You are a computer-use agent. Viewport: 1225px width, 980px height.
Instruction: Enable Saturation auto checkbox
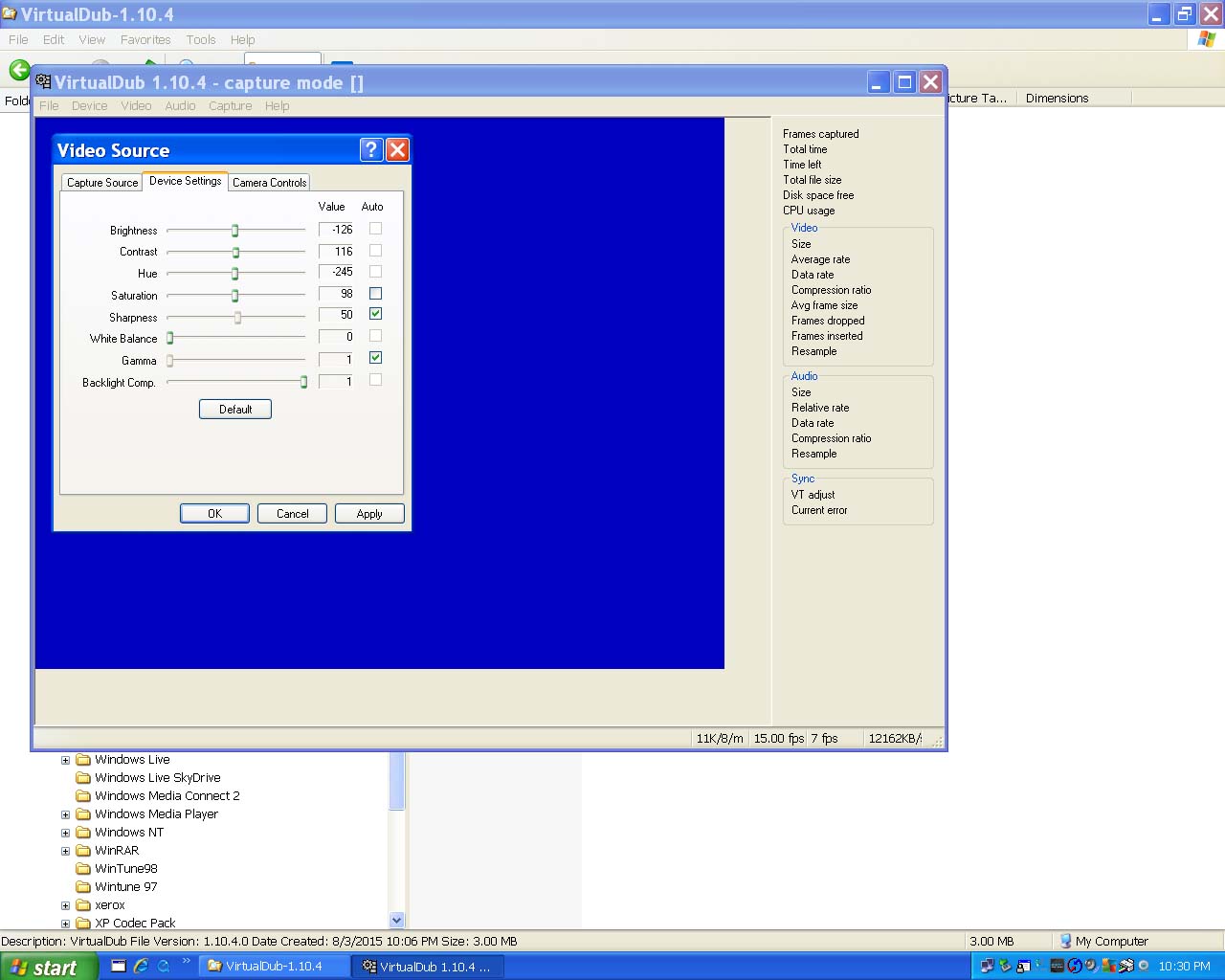coord(375,294)
